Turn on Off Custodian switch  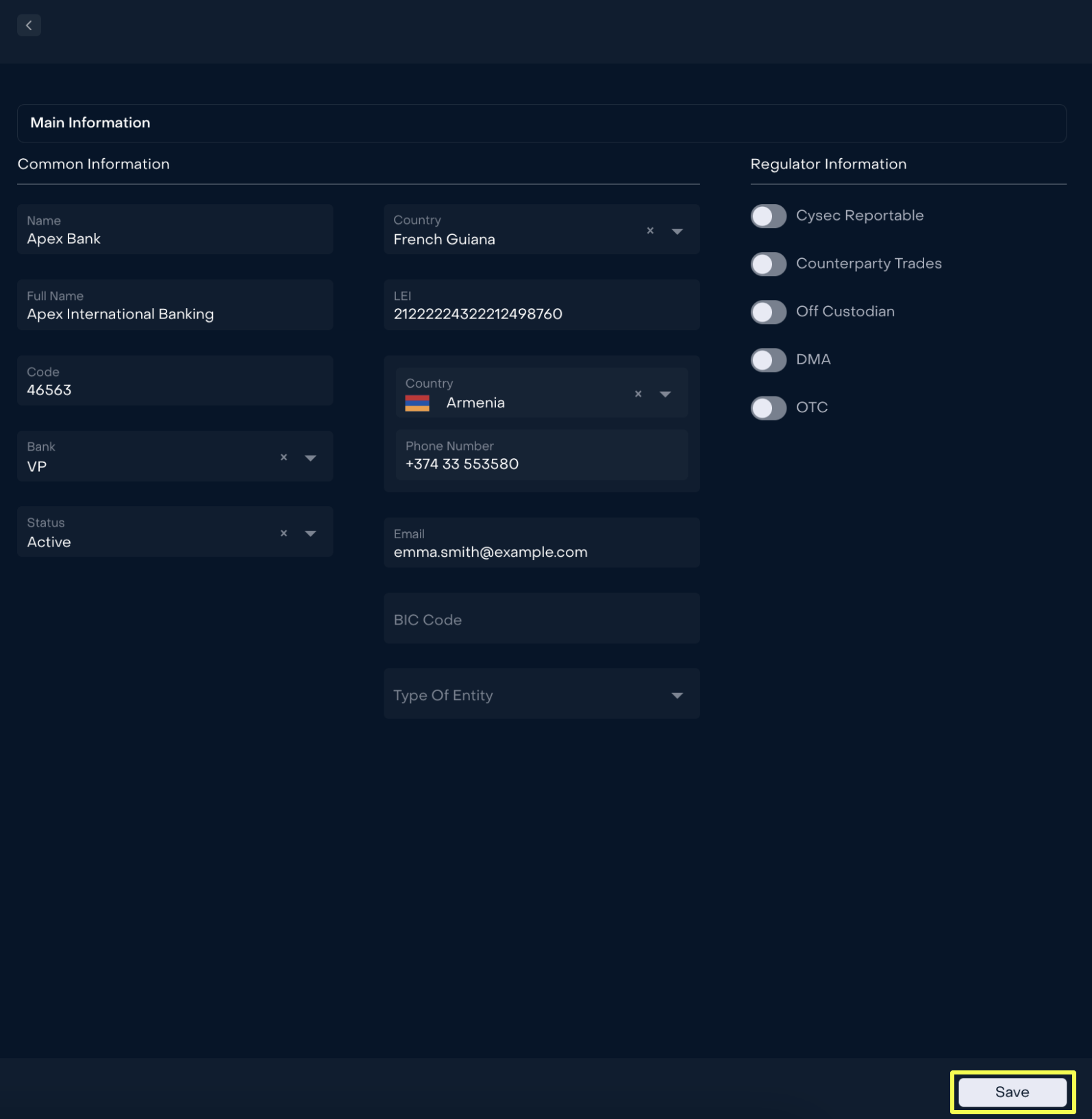[768, 312]
